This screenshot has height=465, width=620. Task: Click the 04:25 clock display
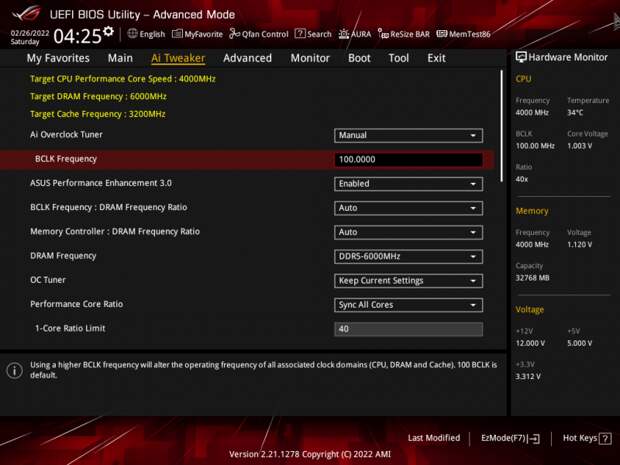(x=78, y=36)
